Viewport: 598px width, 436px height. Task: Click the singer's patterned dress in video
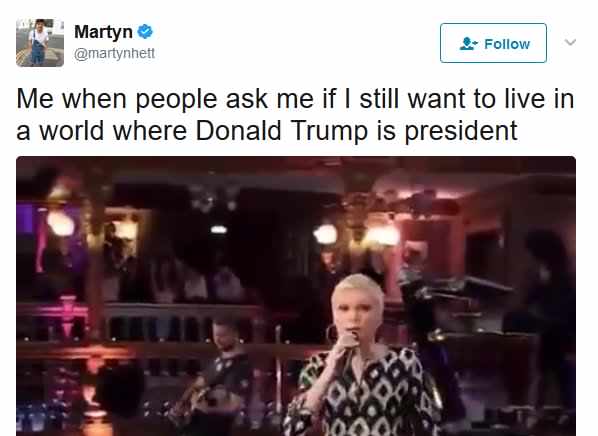(366, 395)
